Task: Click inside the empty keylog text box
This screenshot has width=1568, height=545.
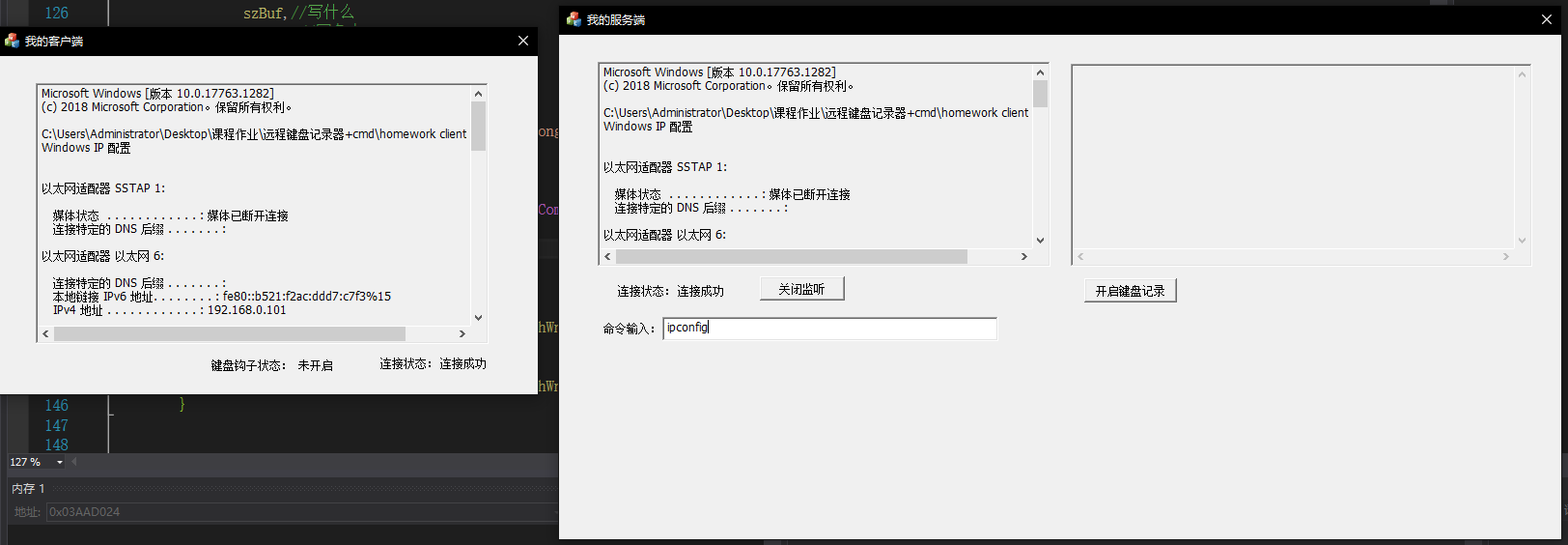Action: coord(1294,158)
